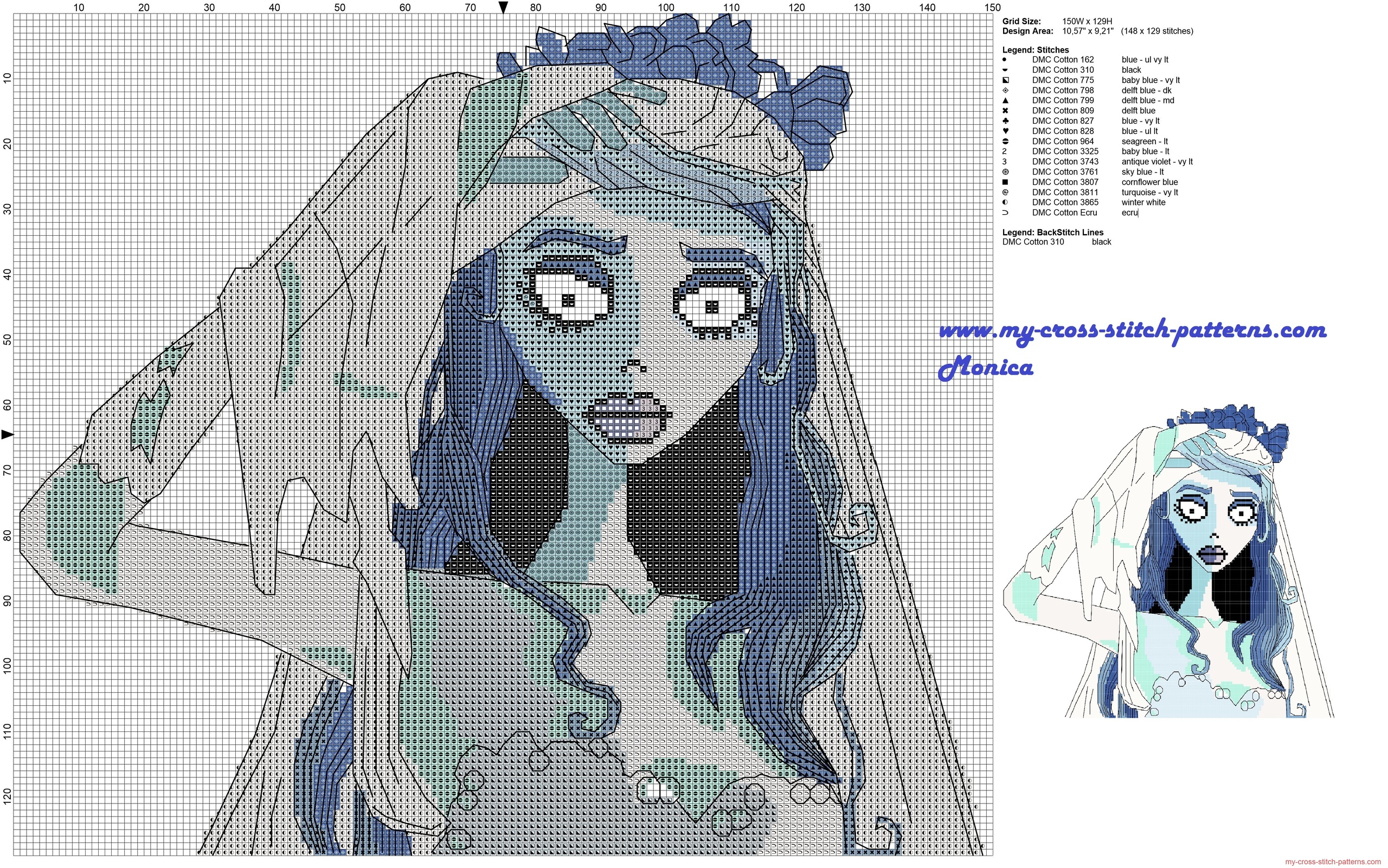Screen dimensions: 1388x868
Task: Select the diamond symbol for DMC 798
Action: [x=1005, y=91]
